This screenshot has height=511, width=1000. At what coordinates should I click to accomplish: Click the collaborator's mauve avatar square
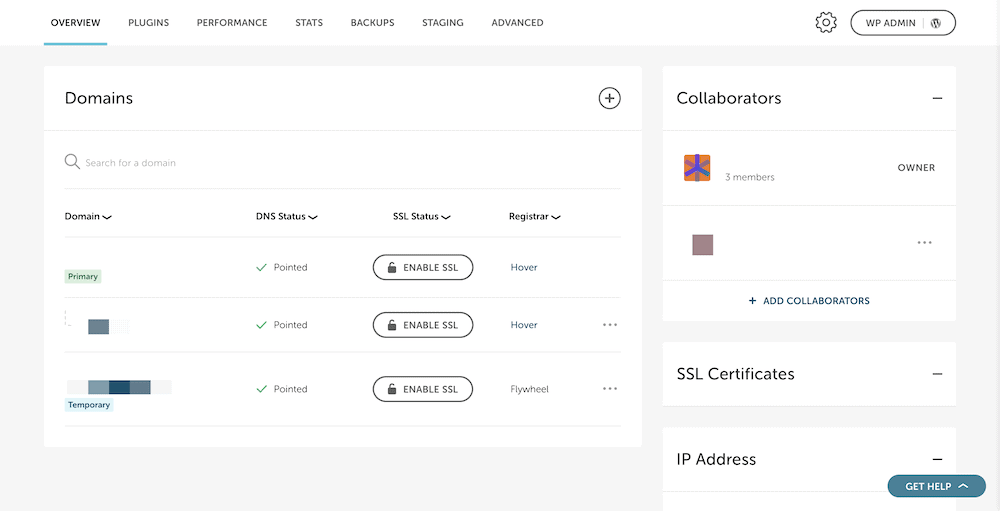(702, 244)
